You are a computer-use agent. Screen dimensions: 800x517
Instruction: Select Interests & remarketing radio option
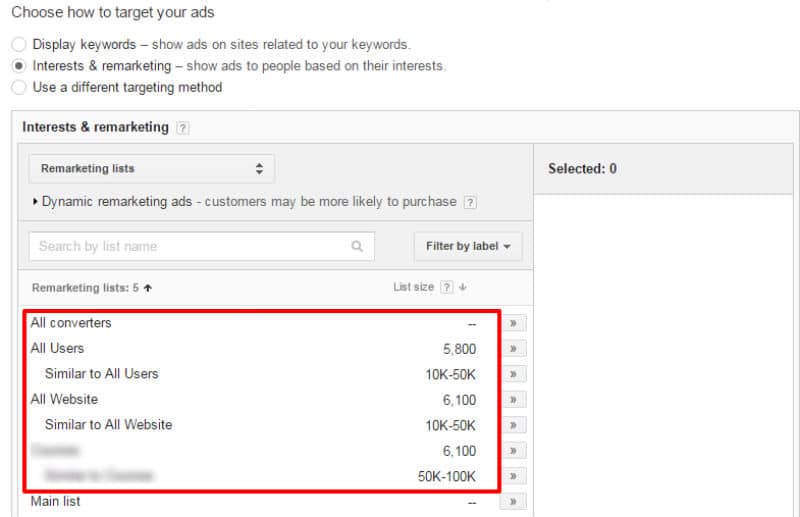point(19,66)
